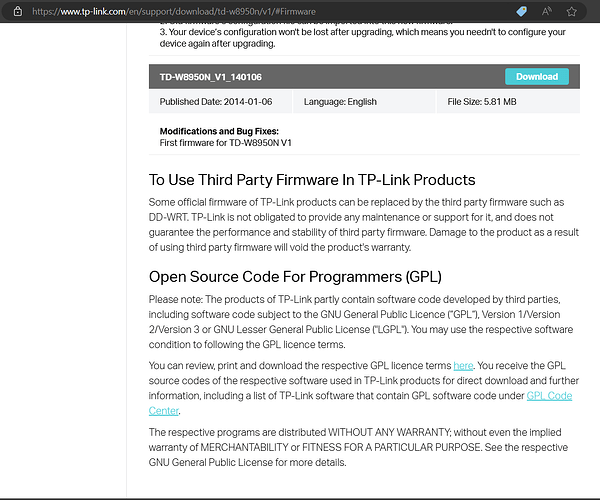Click Published Date: 2014-01-06 cell

coord(220,102)
